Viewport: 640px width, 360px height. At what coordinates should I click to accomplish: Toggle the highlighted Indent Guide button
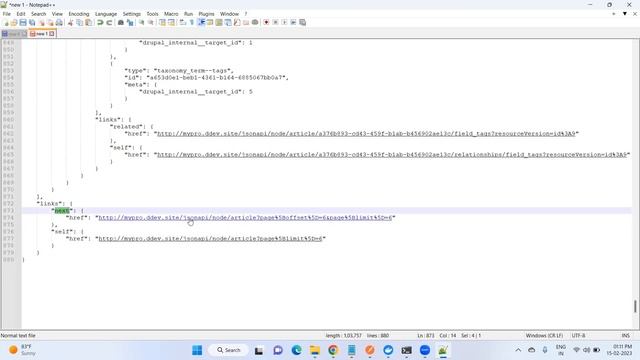coord(201,22)
